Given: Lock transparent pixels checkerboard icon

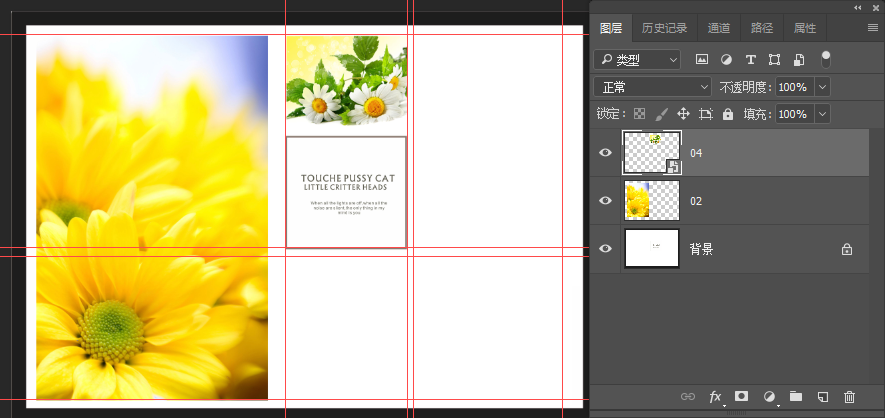Looking at the screenshot, I should (x=639, y=114).
